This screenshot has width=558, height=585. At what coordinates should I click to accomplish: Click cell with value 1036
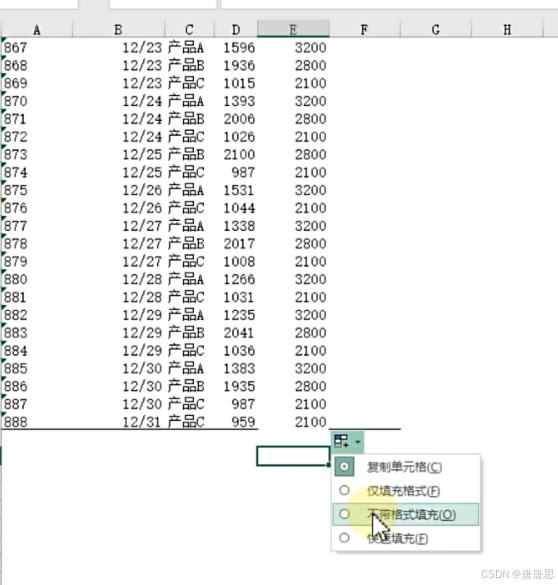click(x=236, y=351)
